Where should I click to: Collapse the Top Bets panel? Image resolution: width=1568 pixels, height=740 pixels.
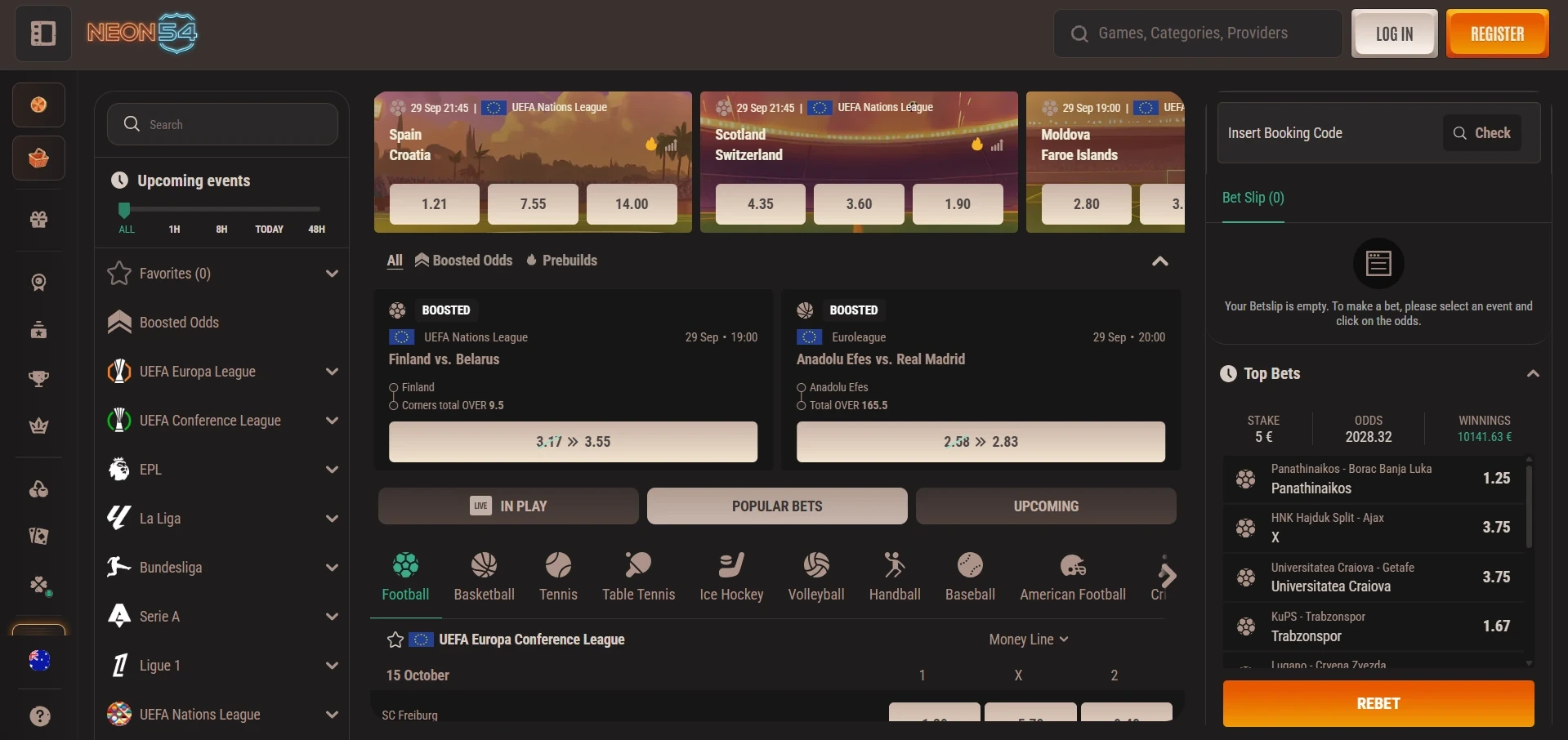(x=1533, y=373)
